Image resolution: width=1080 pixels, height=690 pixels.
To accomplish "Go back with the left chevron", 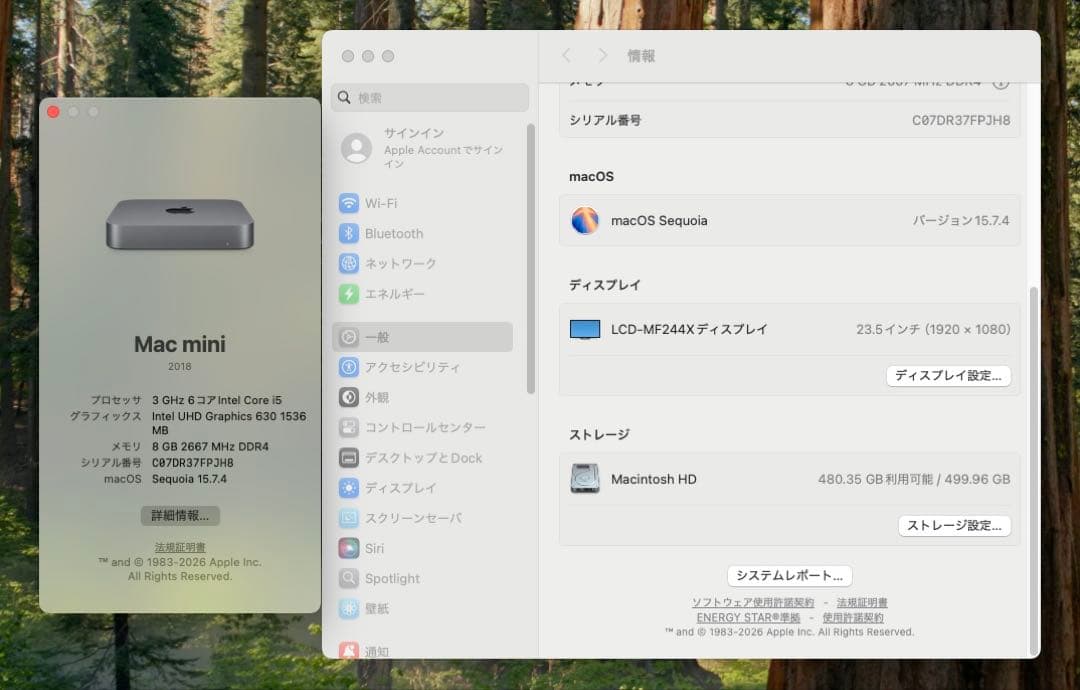I will click(x=566, y=56).
